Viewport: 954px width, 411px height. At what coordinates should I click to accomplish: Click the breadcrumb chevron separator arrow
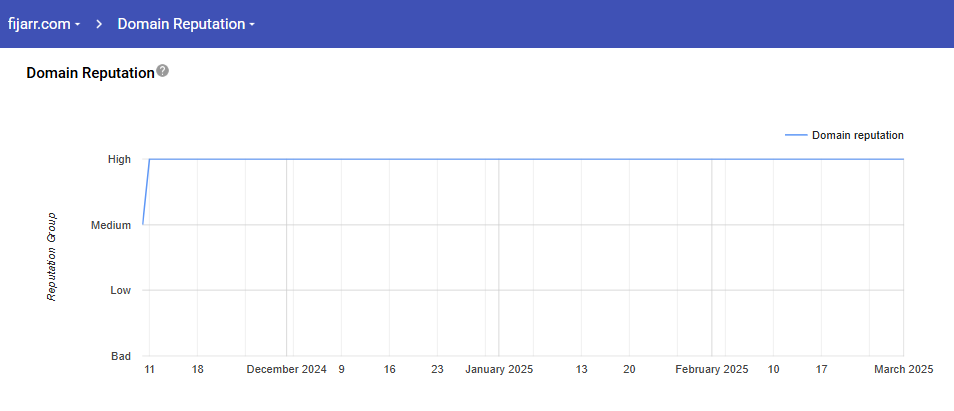[x=100, y=24]
